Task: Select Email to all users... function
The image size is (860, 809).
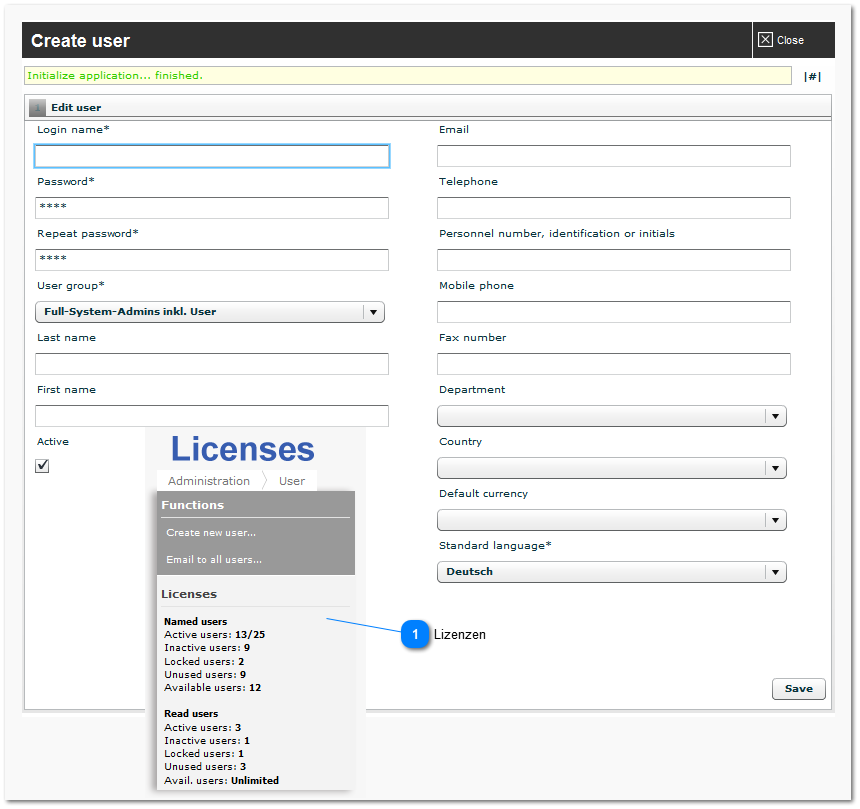Action: [214, 559]
